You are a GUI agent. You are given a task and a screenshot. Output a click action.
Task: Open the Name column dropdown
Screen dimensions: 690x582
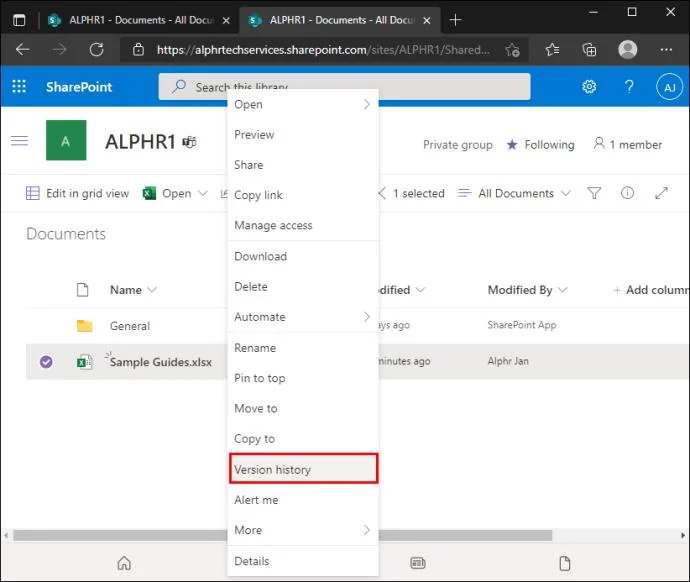pyautogui.click(x=152, y=289)
